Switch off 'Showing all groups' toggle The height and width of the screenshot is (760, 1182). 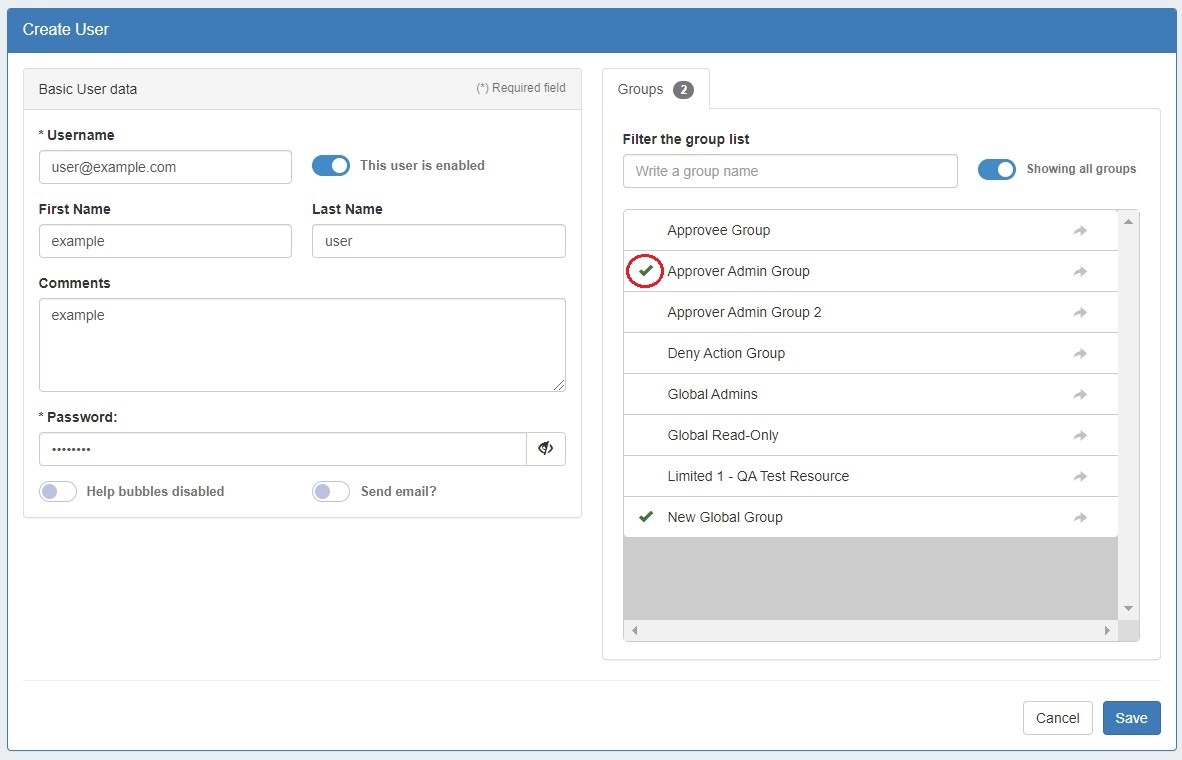coord(996,170)
